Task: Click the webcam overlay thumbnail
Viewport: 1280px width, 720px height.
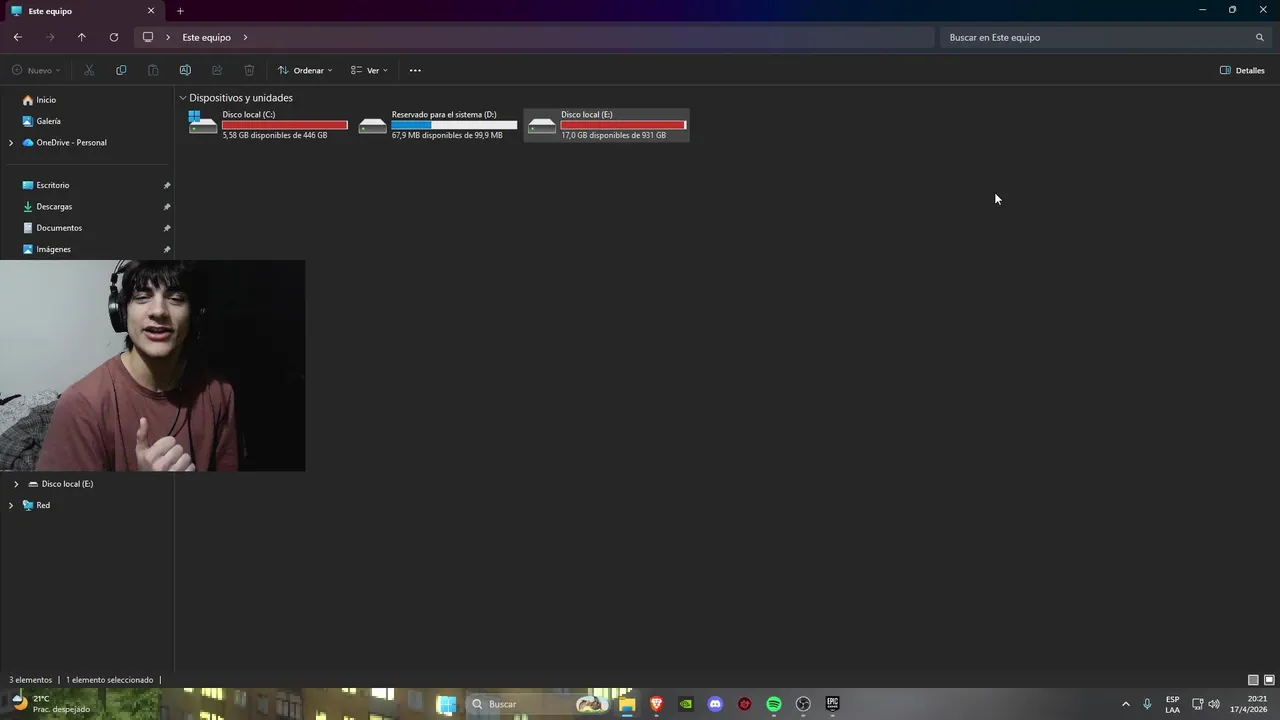Action: 152,365
